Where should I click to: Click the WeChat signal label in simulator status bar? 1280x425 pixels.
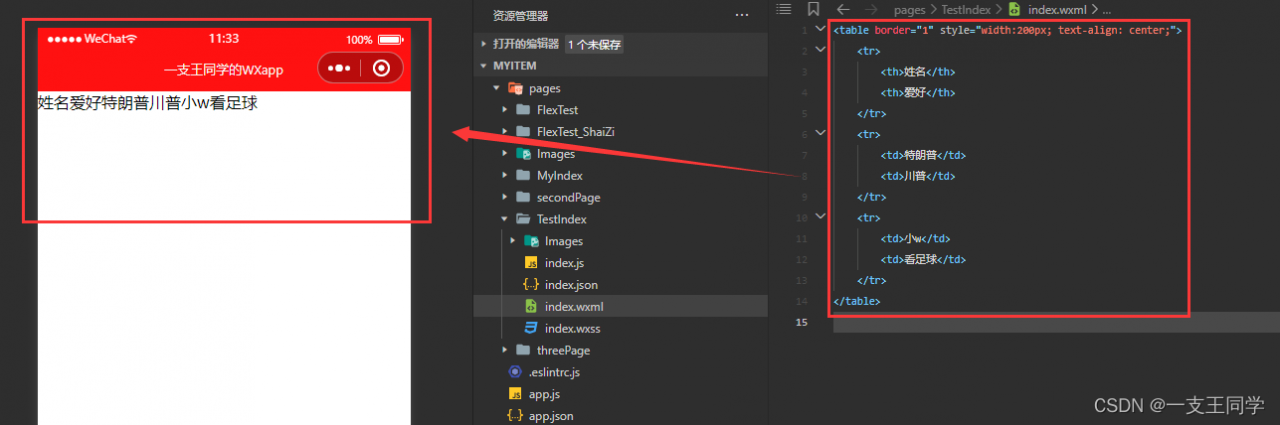91,38
